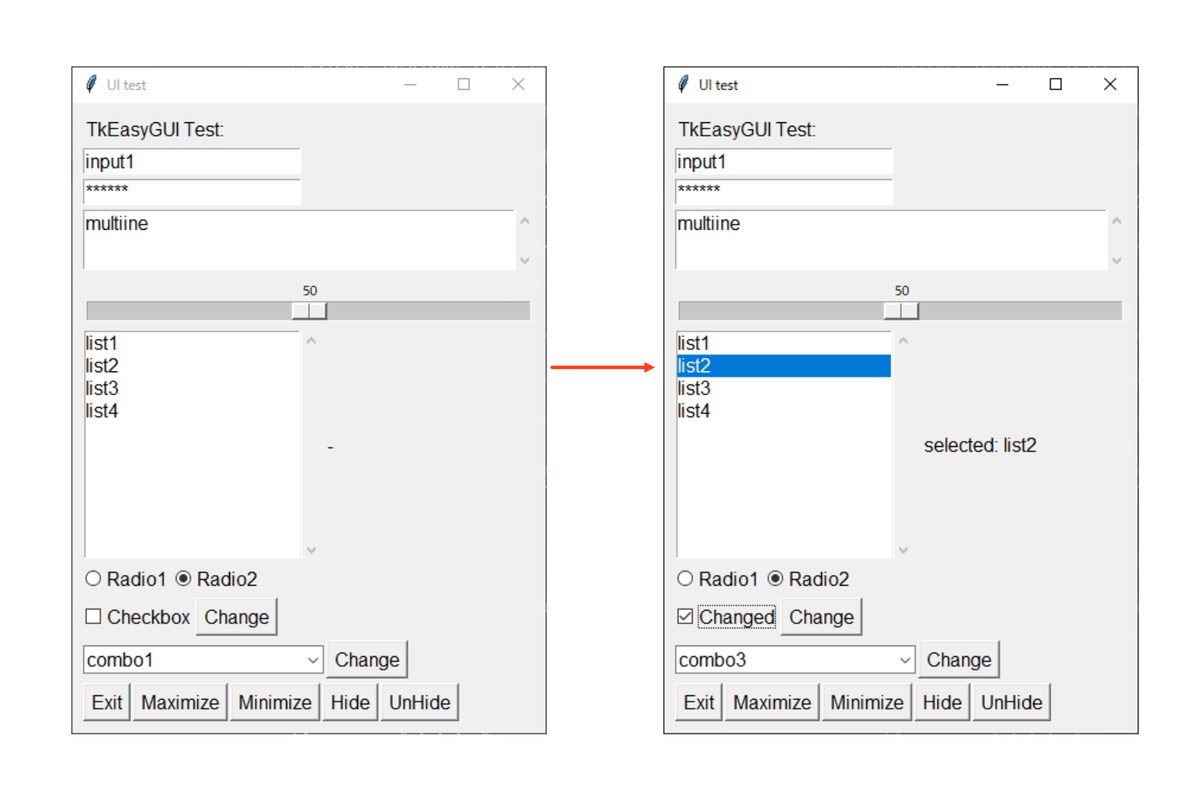
Task: Tick the Checkbox box in left window
Action: click(x=93, y=617)
